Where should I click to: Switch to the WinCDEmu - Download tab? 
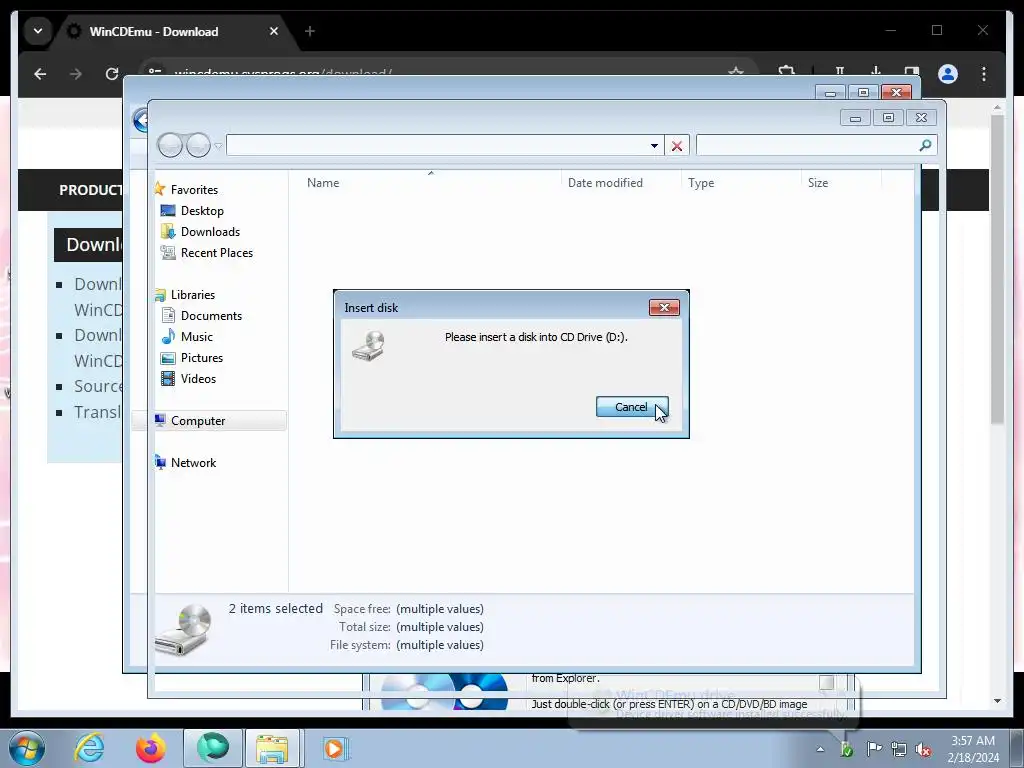coord(153,31)
